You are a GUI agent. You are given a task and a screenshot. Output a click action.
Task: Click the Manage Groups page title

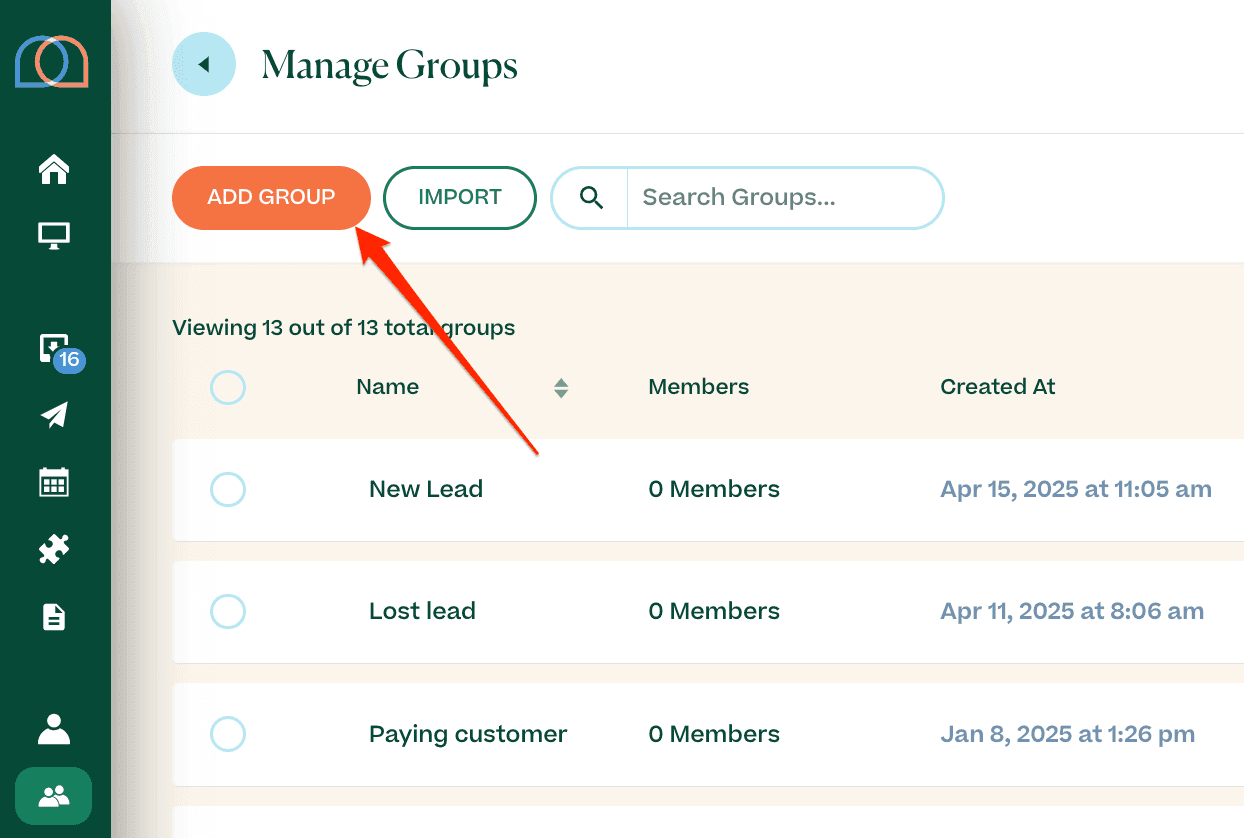click(390, 66)
